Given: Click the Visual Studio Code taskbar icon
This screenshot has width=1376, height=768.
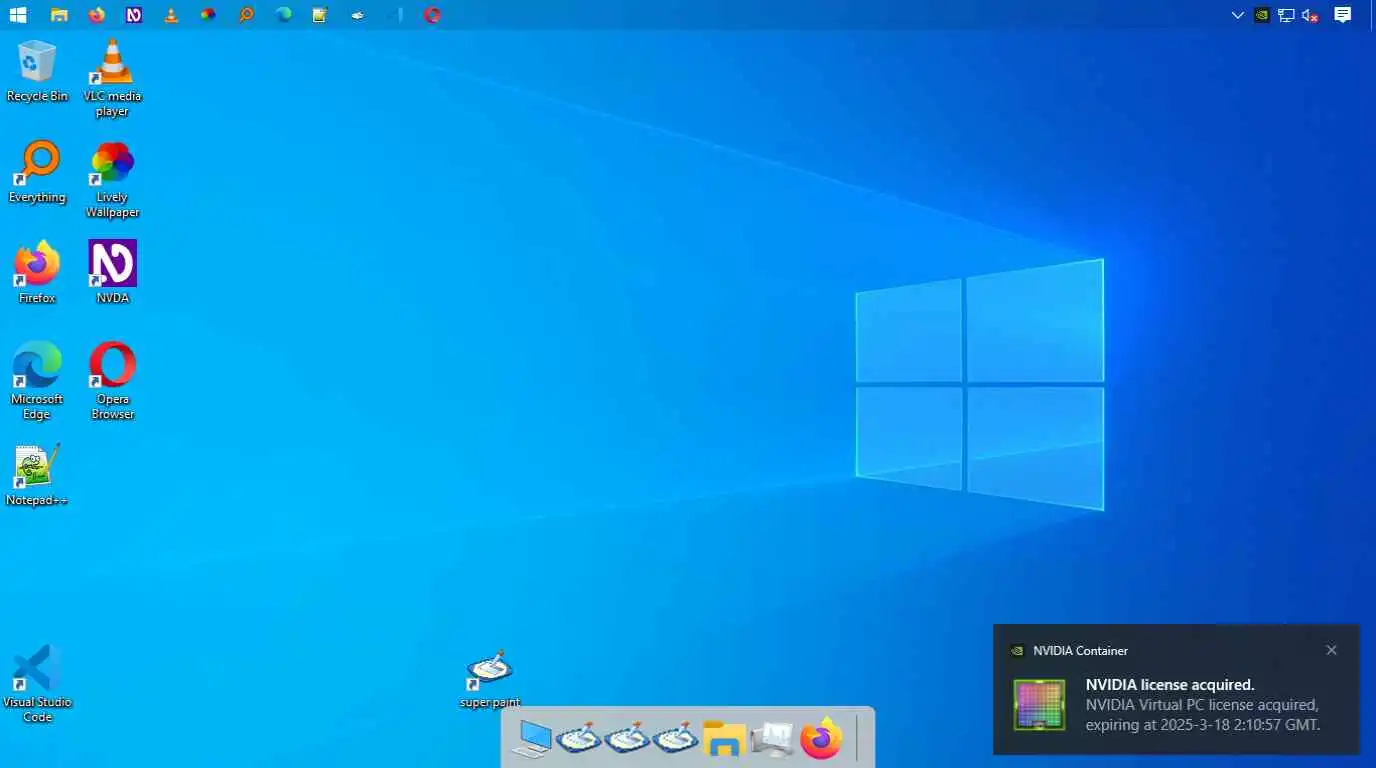Looking at the screenshot, I should pos(395,15).
